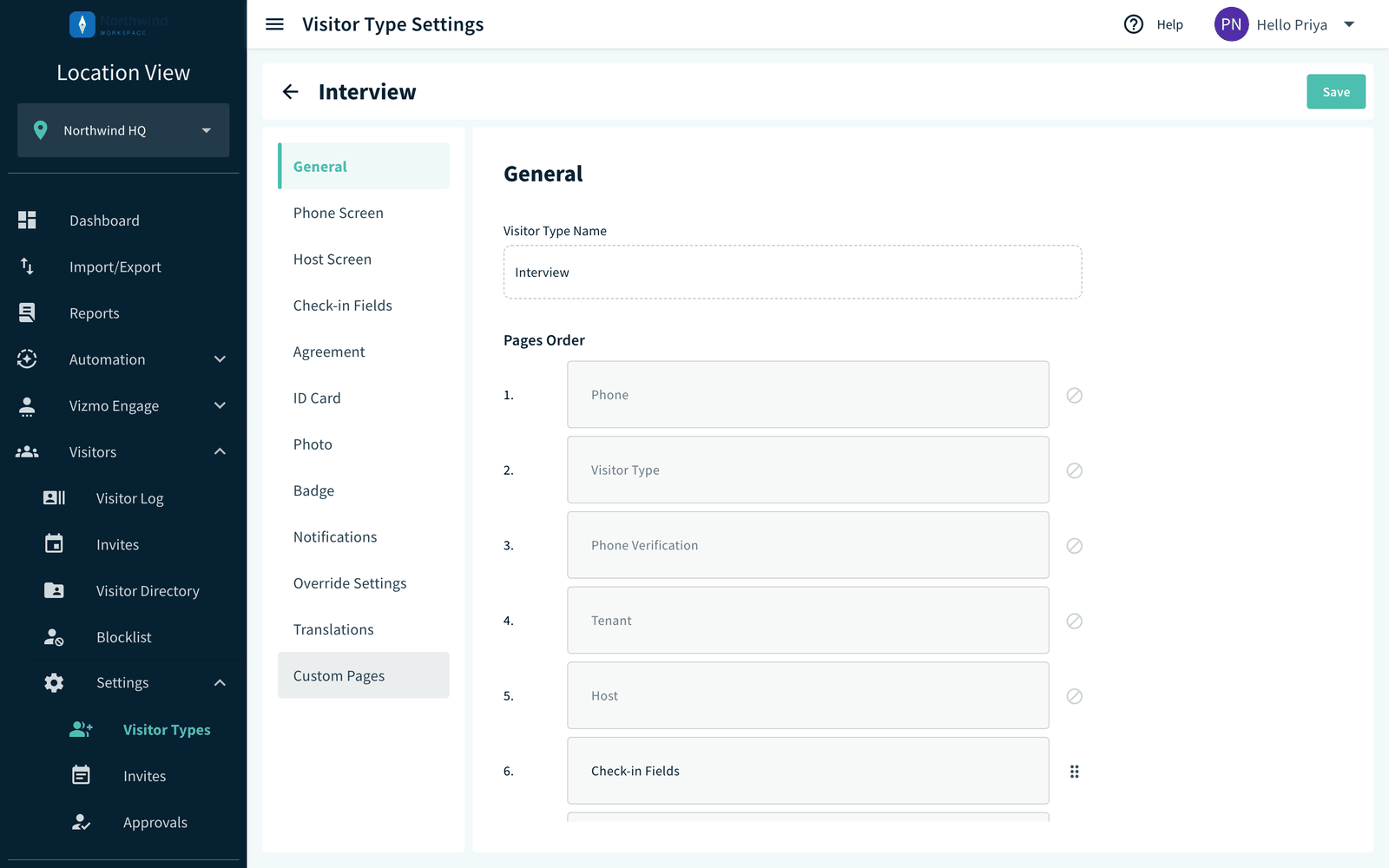The height and width of the screenshot is (868, 1389).
Task: Open the Notifications tab
Action: (364, 536)
